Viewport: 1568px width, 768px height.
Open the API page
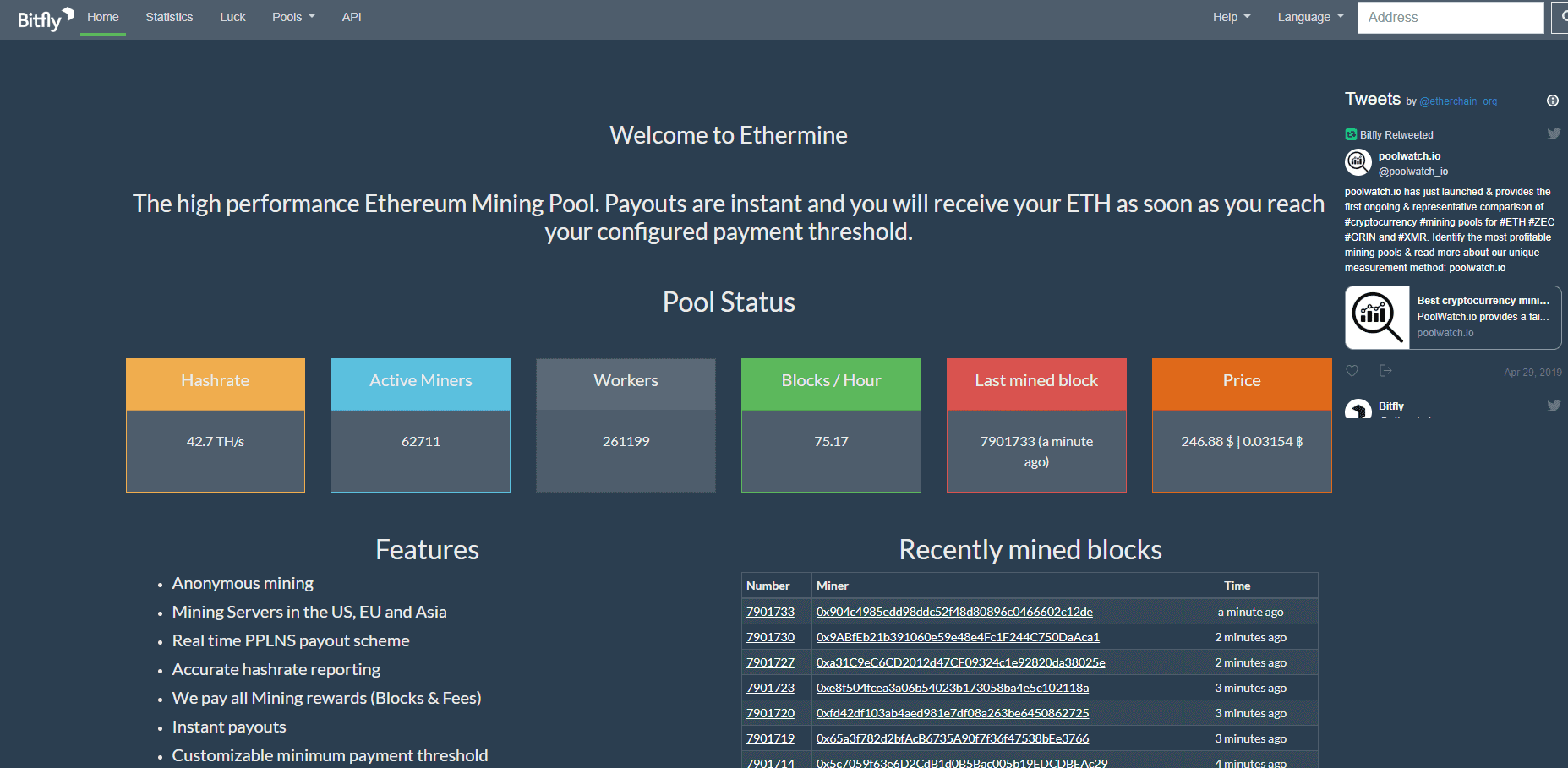(x=352, y=17)
